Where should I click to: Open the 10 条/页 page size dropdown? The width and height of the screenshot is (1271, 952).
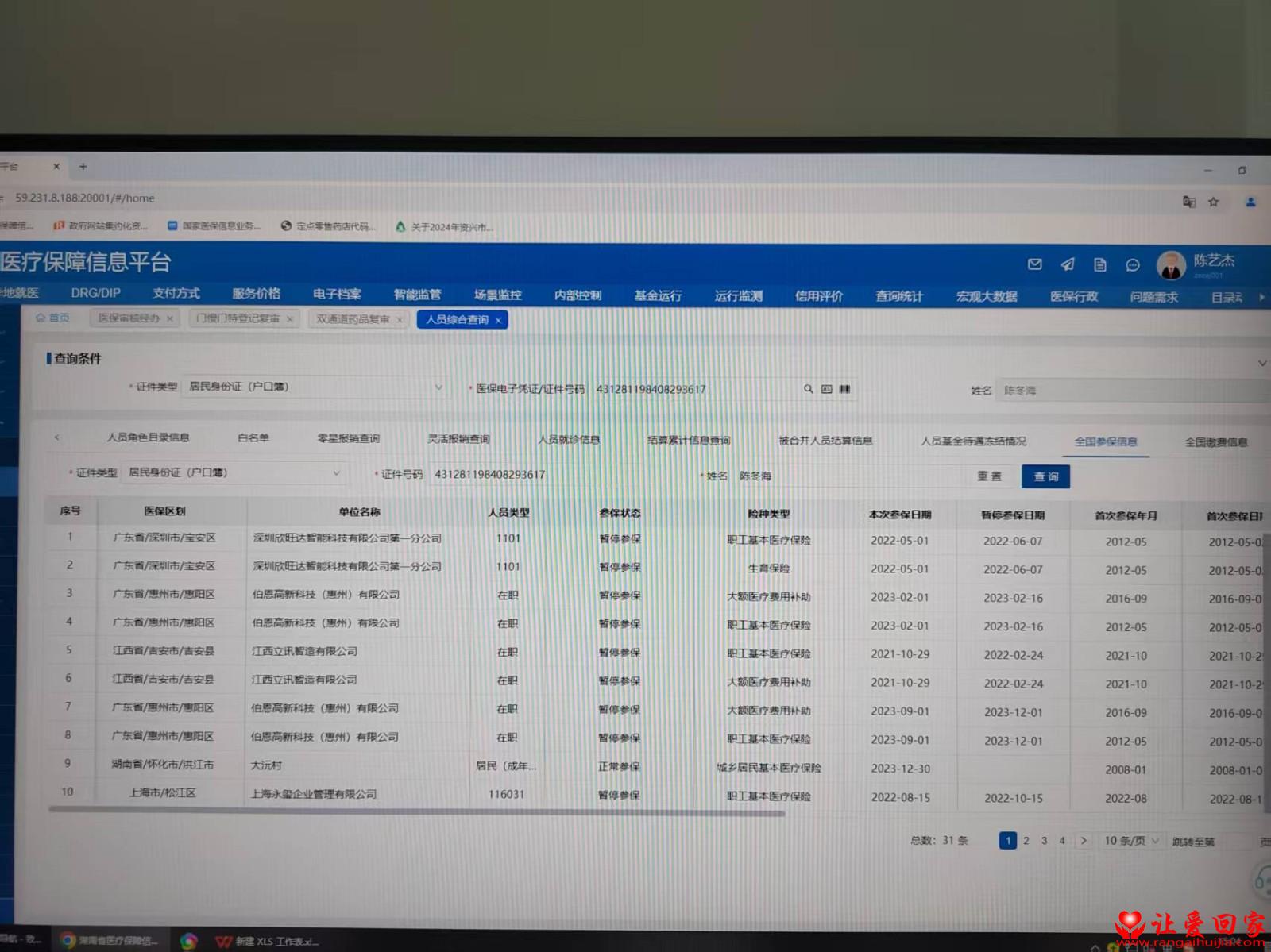(1131, 840)
